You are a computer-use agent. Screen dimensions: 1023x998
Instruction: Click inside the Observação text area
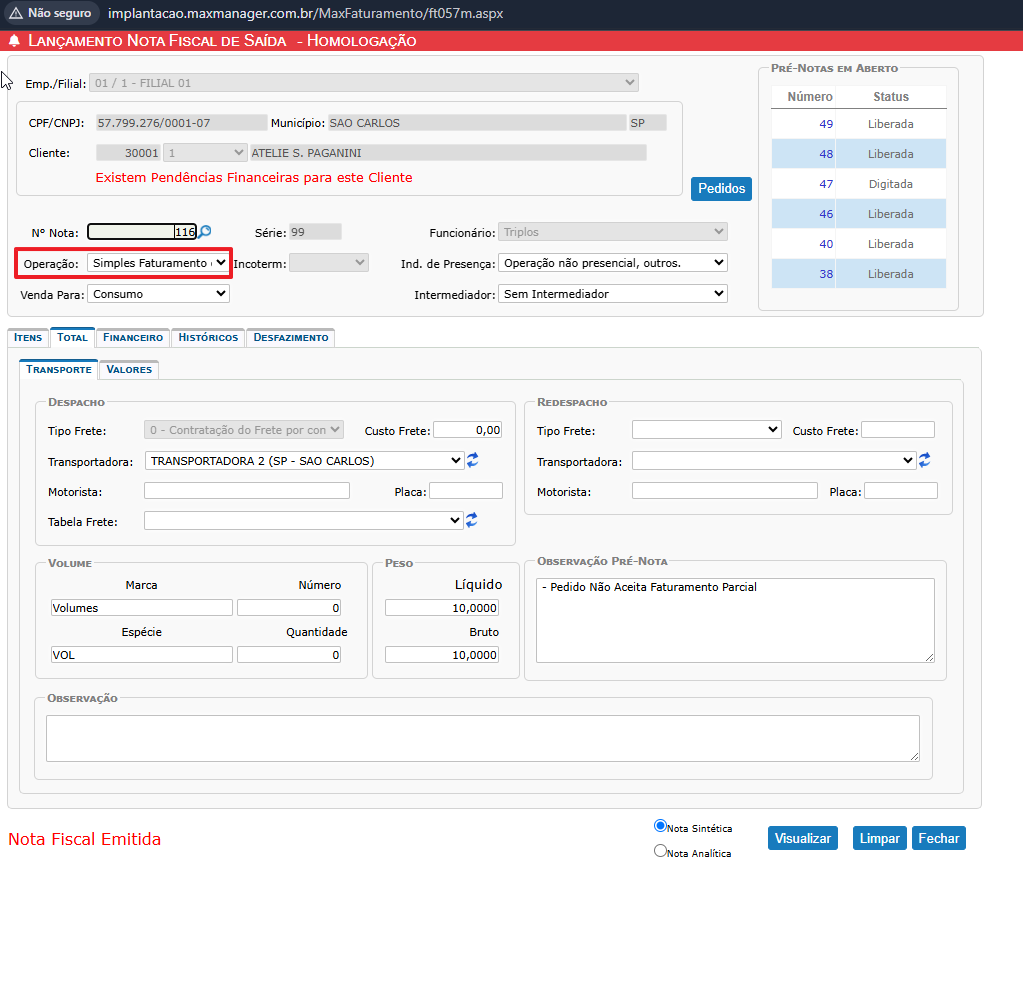pos(482,738)
